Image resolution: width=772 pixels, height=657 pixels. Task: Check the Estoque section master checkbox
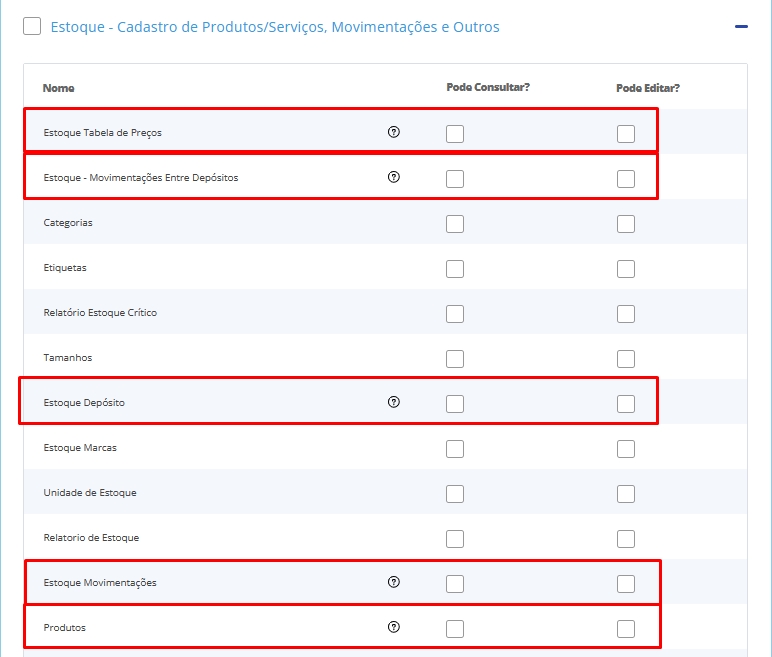pyautogui.click(x=32, y=27)
